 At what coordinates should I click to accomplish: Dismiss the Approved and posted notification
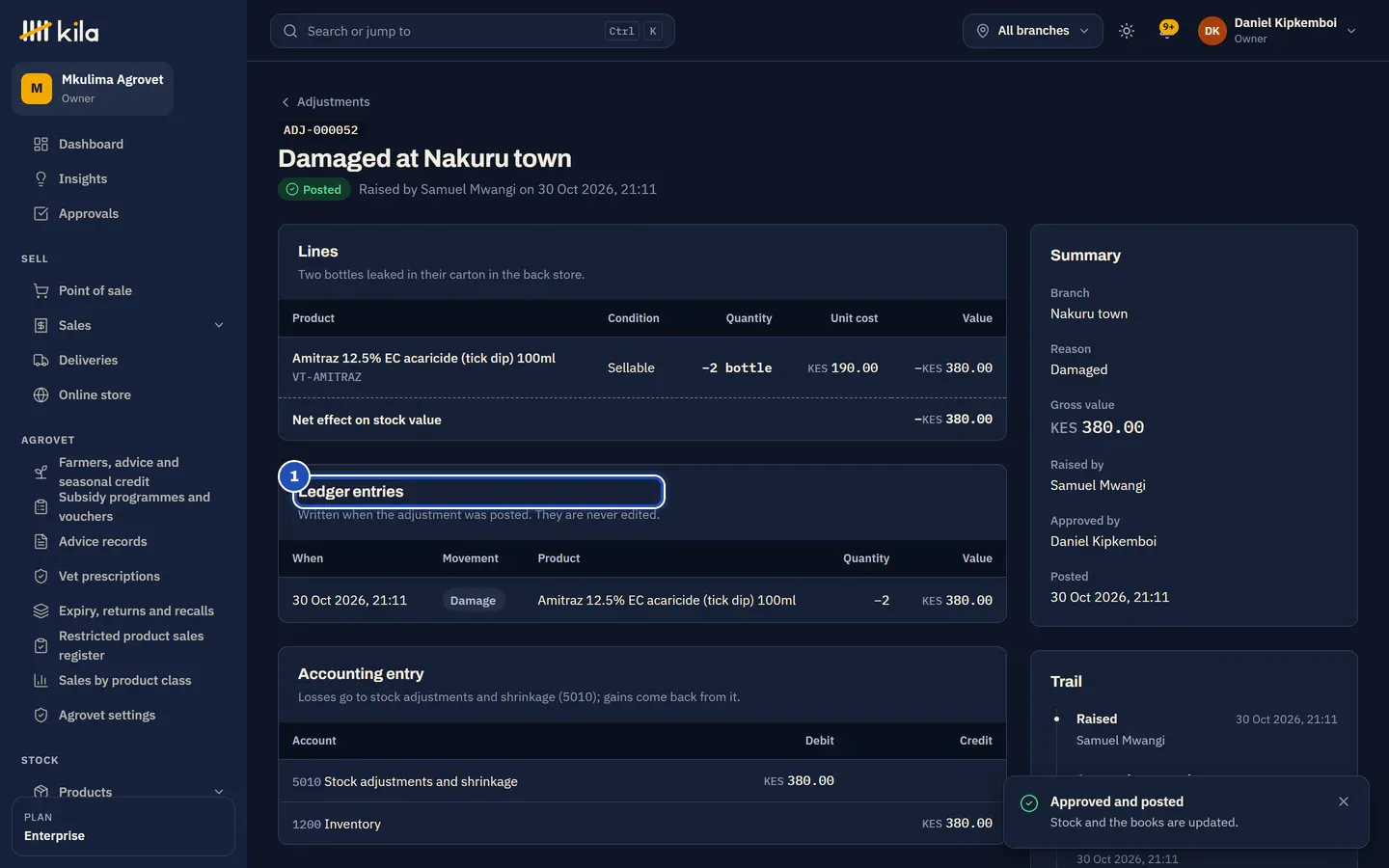(1344, 801)
